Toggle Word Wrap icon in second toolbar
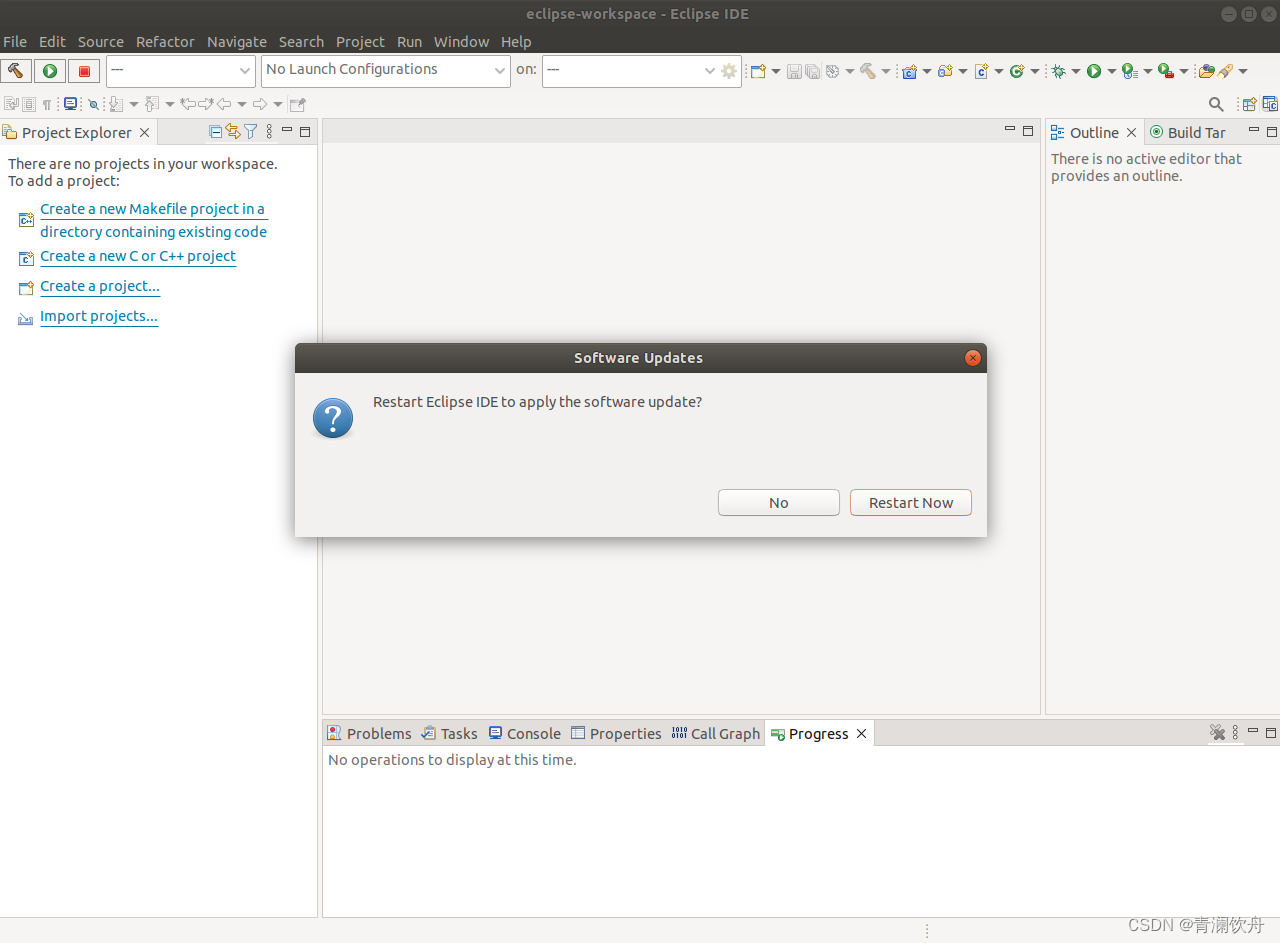1280x943 pixels. coord(11,104)
